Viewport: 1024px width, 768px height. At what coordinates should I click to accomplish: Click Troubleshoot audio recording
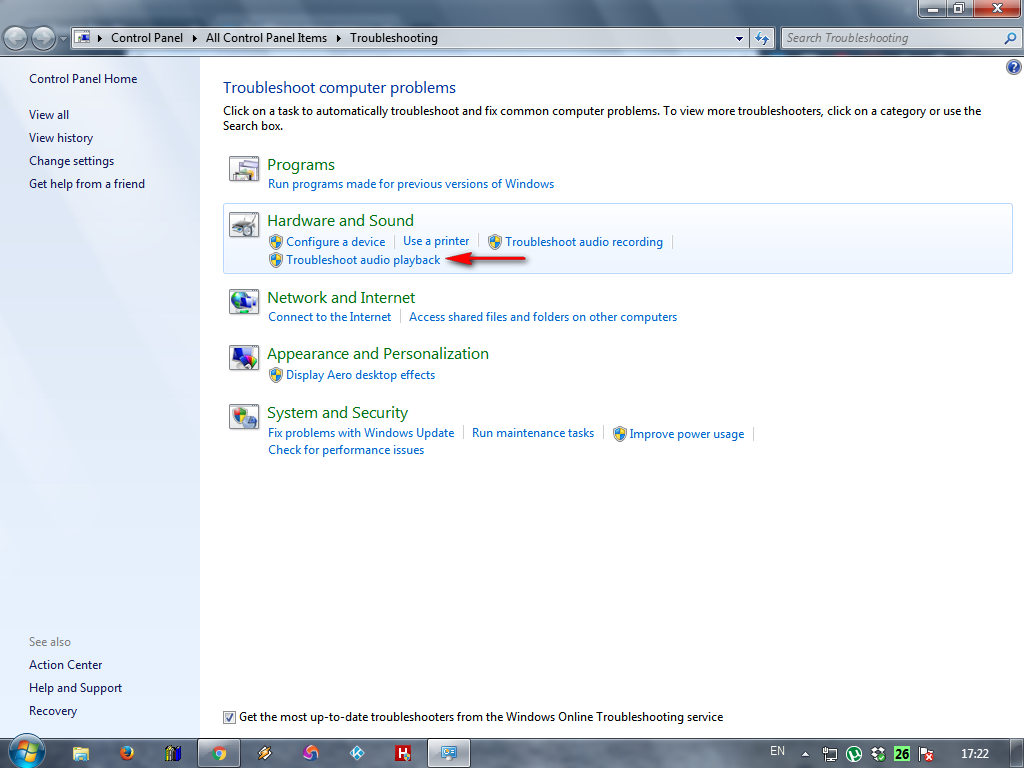coord(584,242)
